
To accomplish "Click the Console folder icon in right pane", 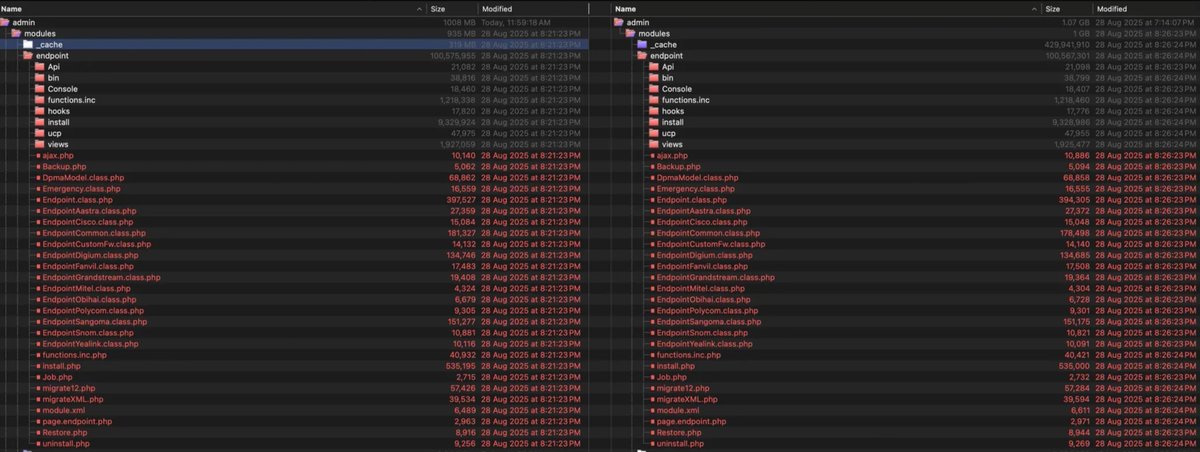I will [x=654, y=88].
